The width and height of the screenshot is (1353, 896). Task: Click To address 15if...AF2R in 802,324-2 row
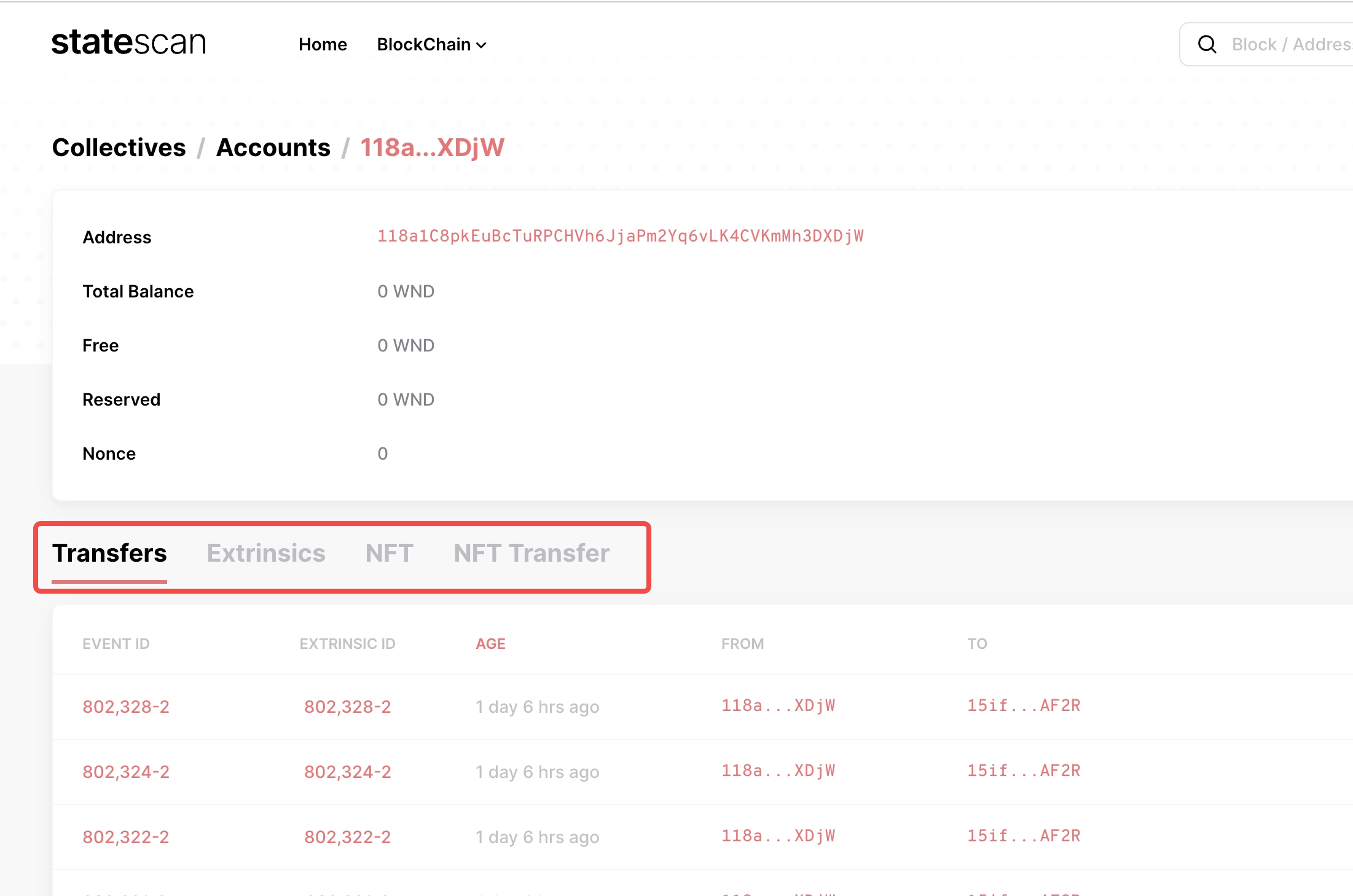(1024, 771)
